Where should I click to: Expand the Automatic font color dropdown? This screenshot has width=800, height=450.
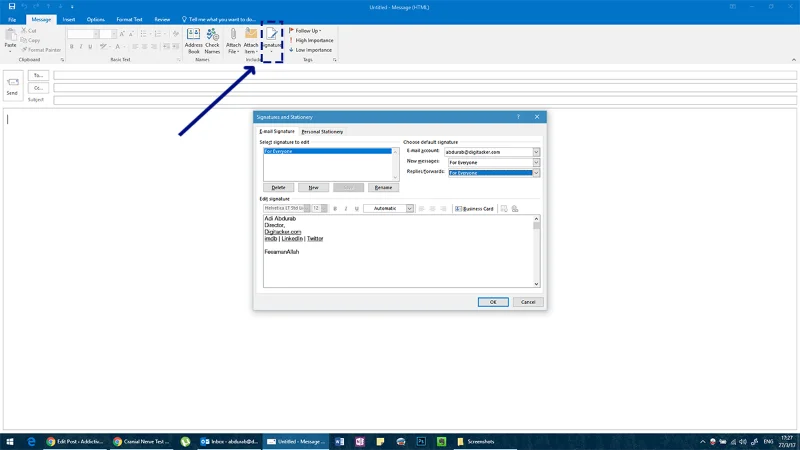pos(409,209)
